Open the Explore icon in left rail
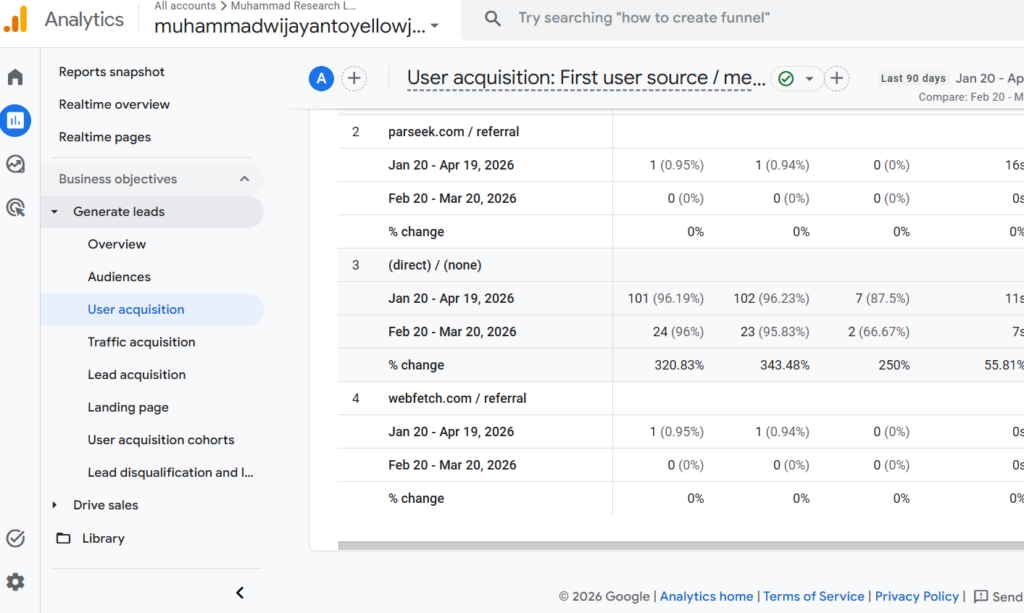Image resolution: width=1024 pixels, height=613 pixels. (16, 164)
